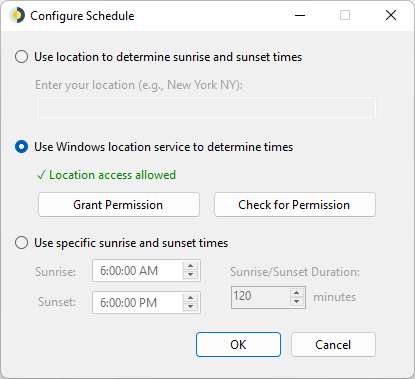This screenshot has width=415, height=379.
Task: Choose Use specific sunrise and sunset times
Action: tap(21, 243)
